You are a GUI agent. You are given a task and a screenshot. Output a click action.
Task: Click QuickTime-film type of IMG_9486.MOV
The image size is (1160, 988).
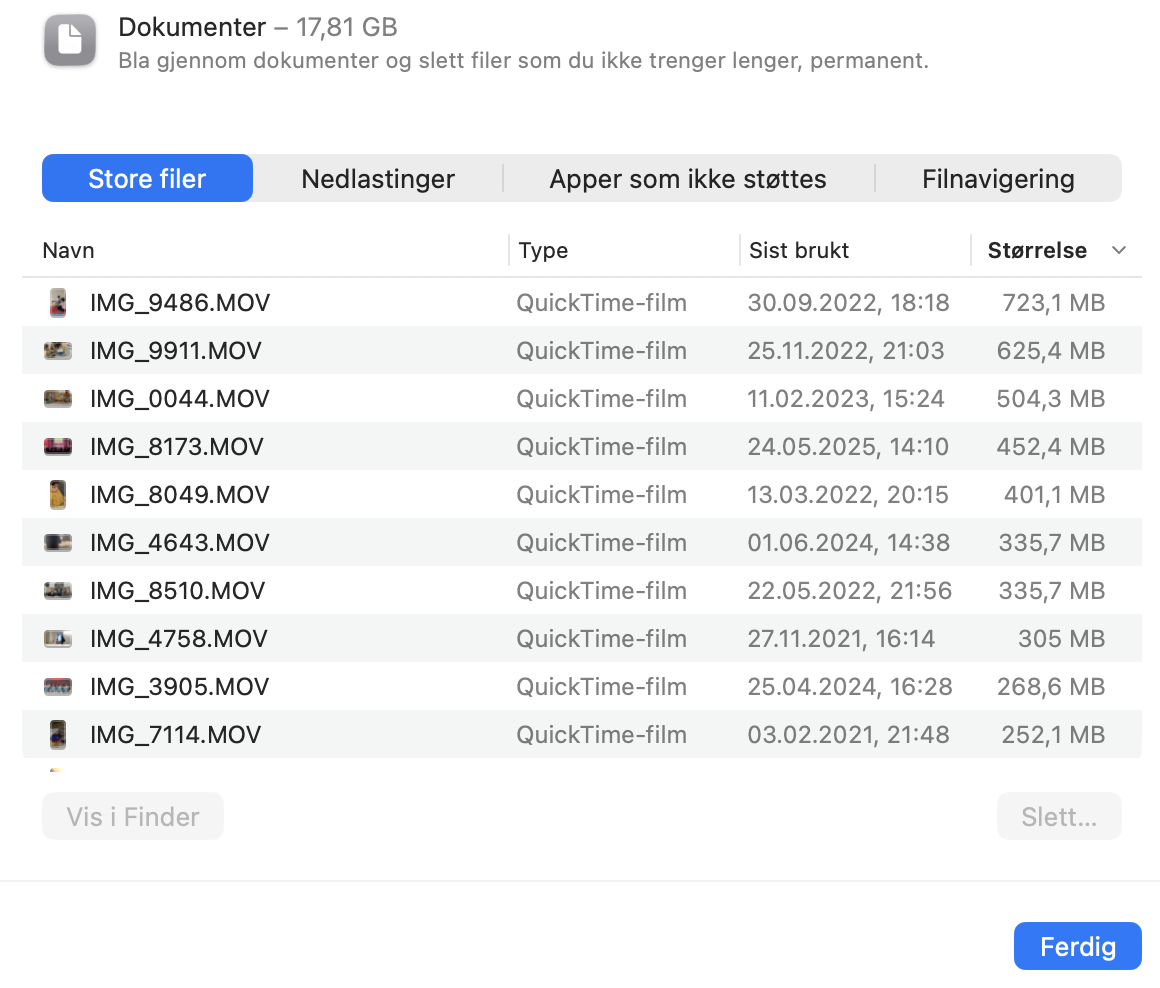(601, 302)
